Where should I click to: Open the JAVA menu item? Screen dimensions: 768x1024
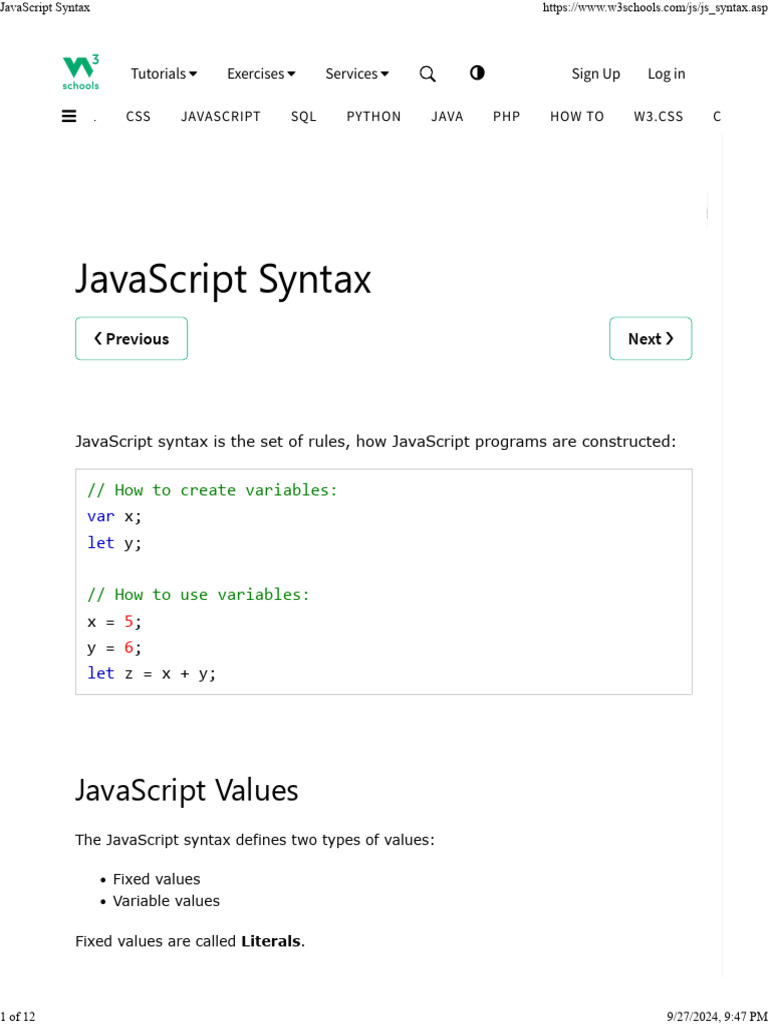click(x=447, y=116)
